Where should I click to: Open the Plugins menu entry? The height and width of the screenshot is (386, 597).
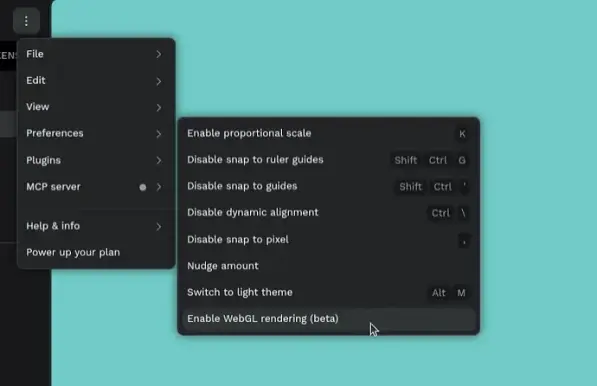[96, 160]
